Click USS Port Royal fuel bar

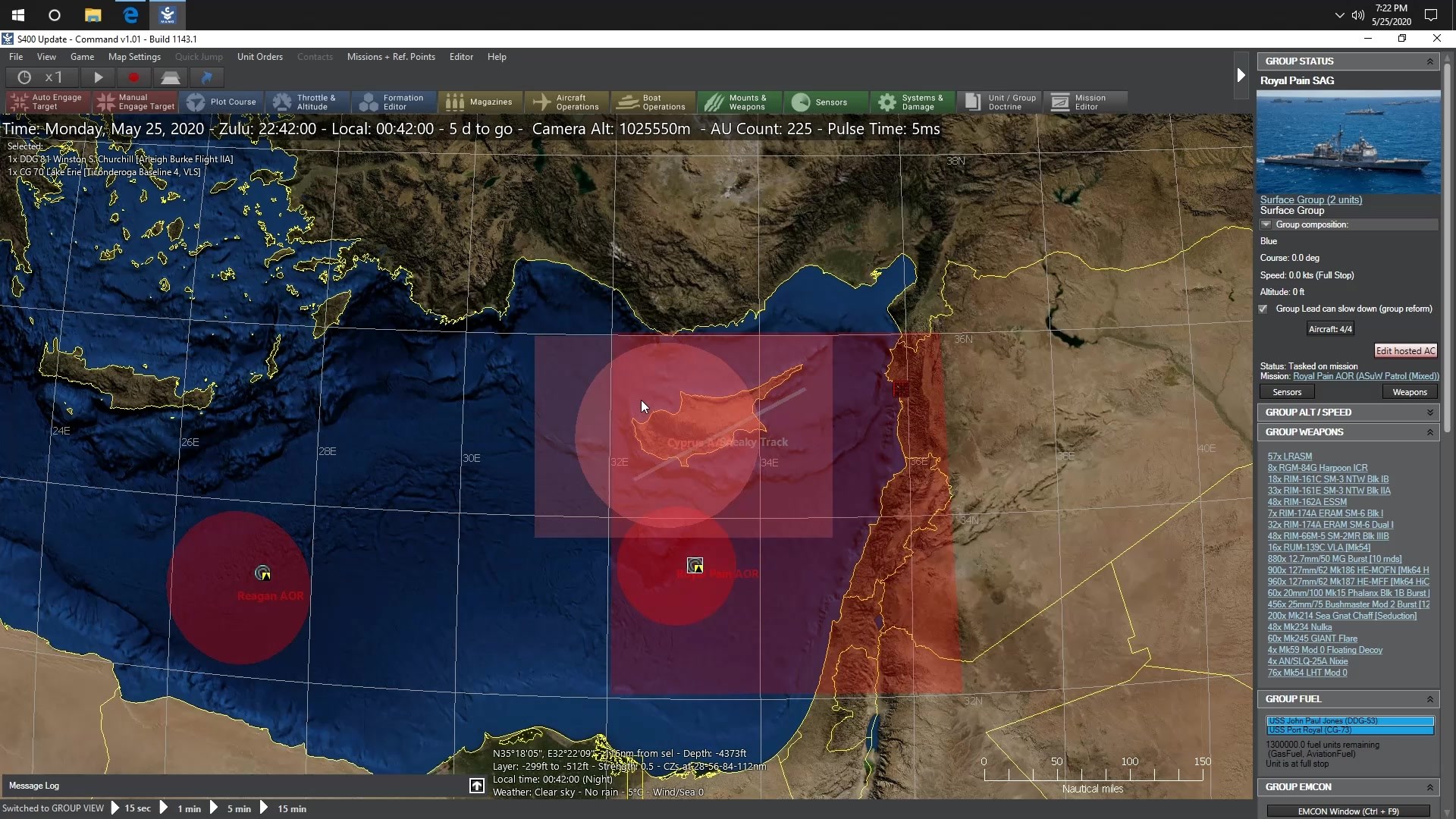1351,730
